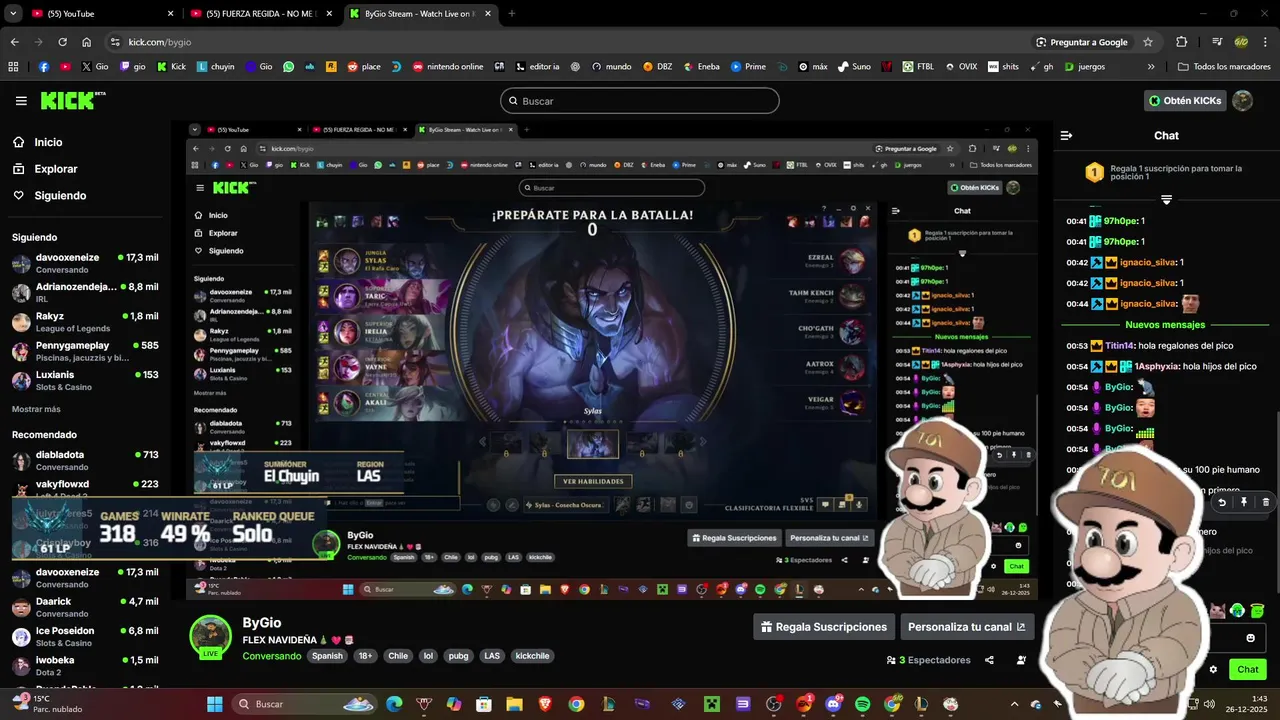
Task: Open a new browser tab
Action: tap(512, 13)
